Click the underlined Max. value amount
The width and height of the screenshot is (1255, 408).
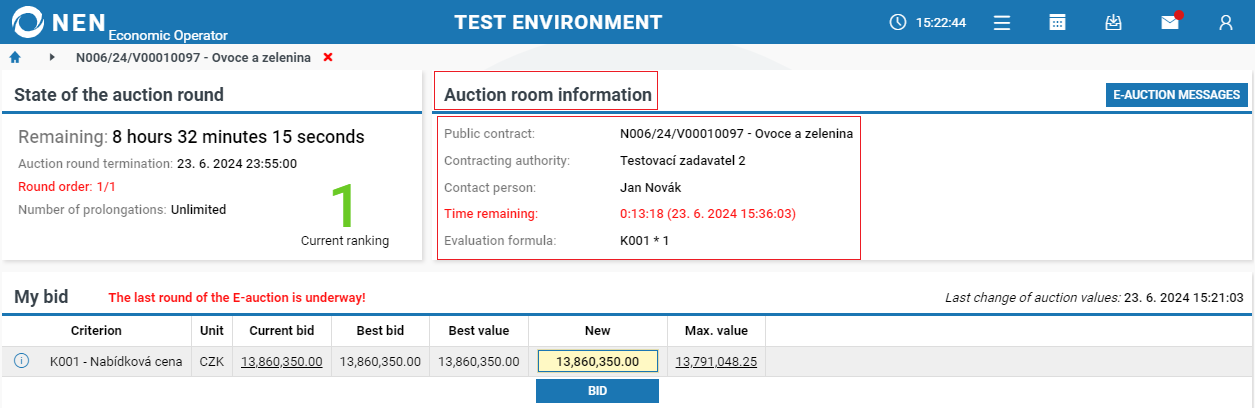pyautogui.click(x=714, y=361)
